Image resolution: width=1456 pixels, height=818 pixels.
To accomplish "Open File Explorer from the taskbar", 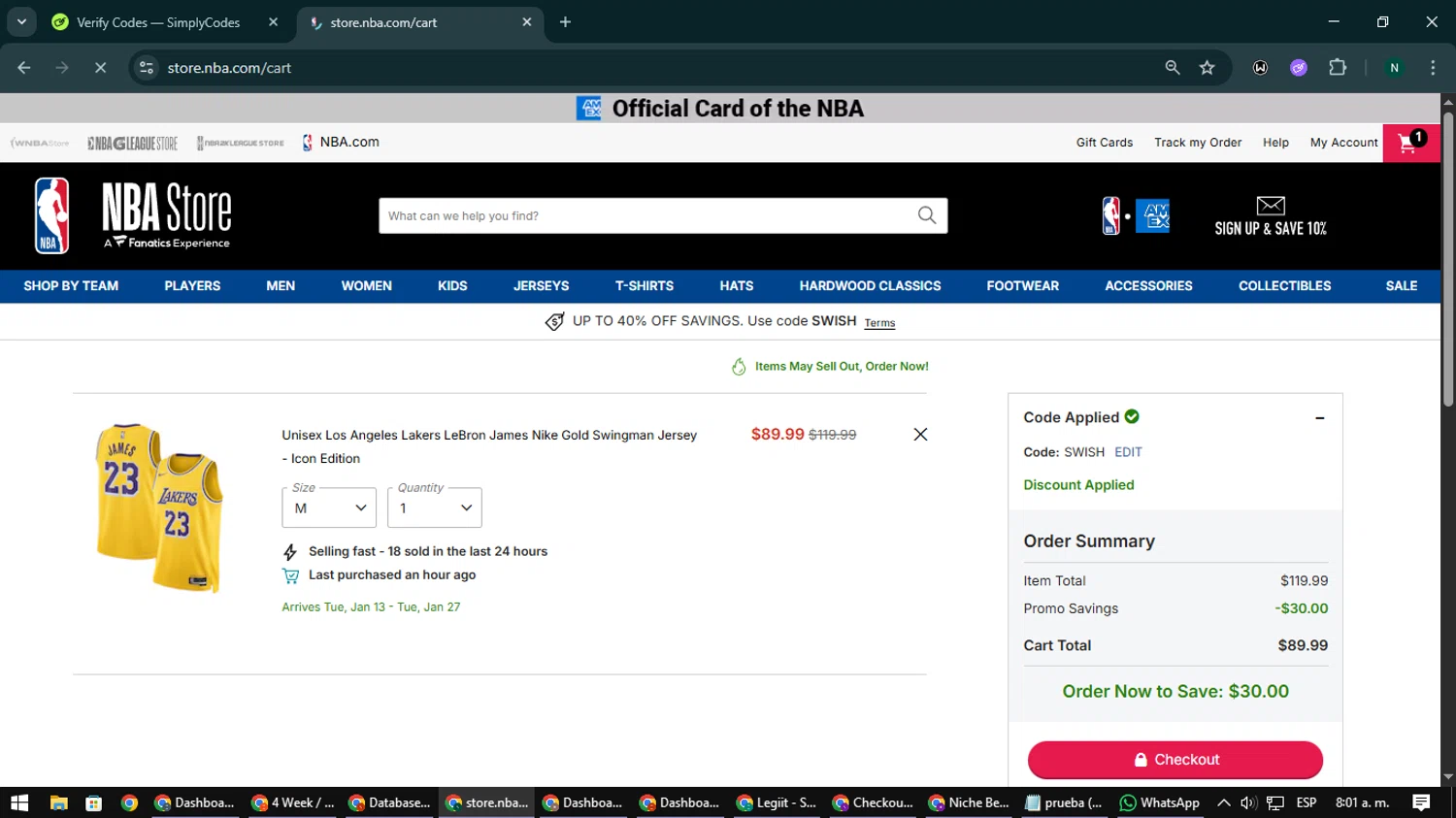I will [58, 802].
